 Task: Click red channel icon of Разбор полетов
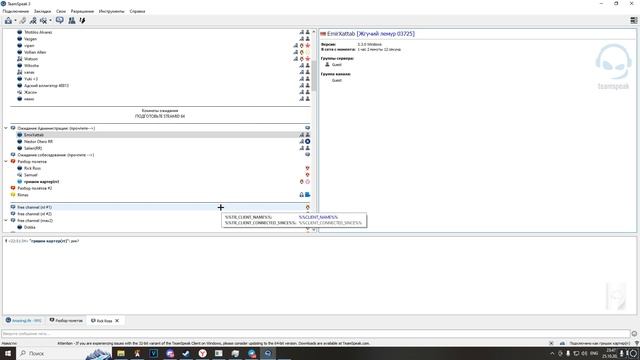(13, 162)
